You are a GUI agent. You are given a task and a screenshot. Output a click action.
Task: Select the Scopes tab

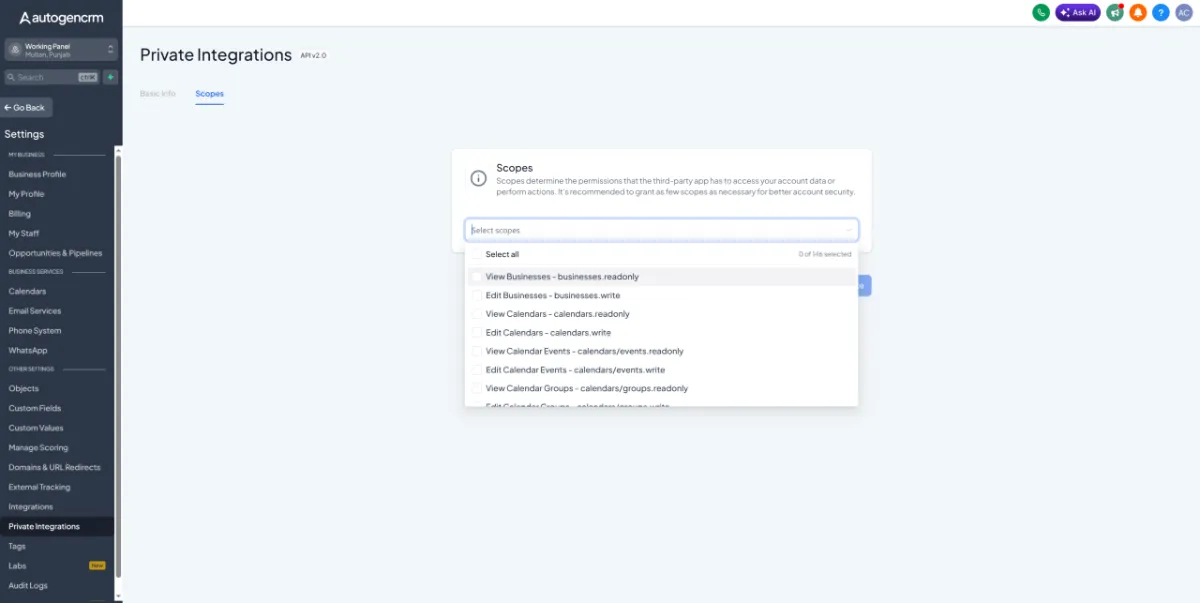(209, 94)
